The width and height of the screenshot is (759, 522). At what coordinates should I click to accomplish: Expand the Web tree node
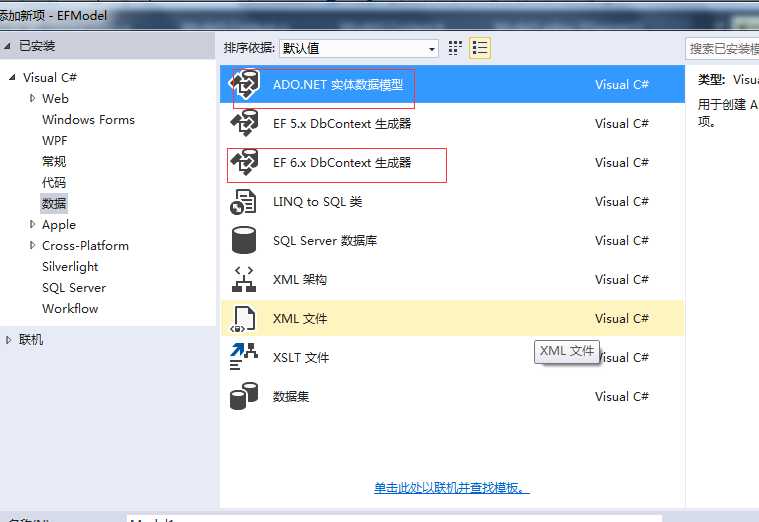click(32, 98)
